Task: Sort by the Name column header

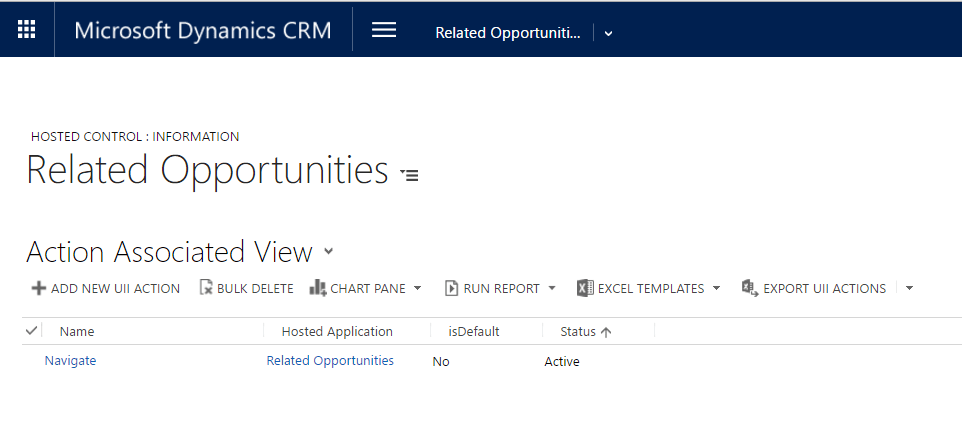Action: coord(76,332)
